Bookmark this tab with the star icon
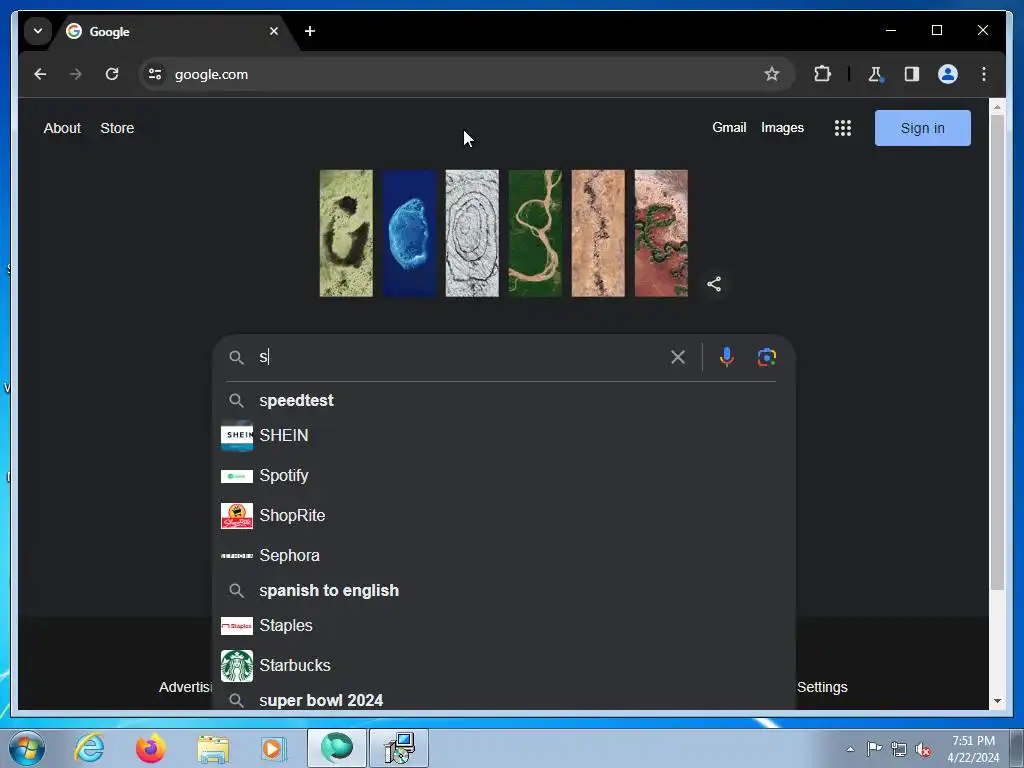The width and height of the screenshot is (1024, 768). tap(772, 74)
